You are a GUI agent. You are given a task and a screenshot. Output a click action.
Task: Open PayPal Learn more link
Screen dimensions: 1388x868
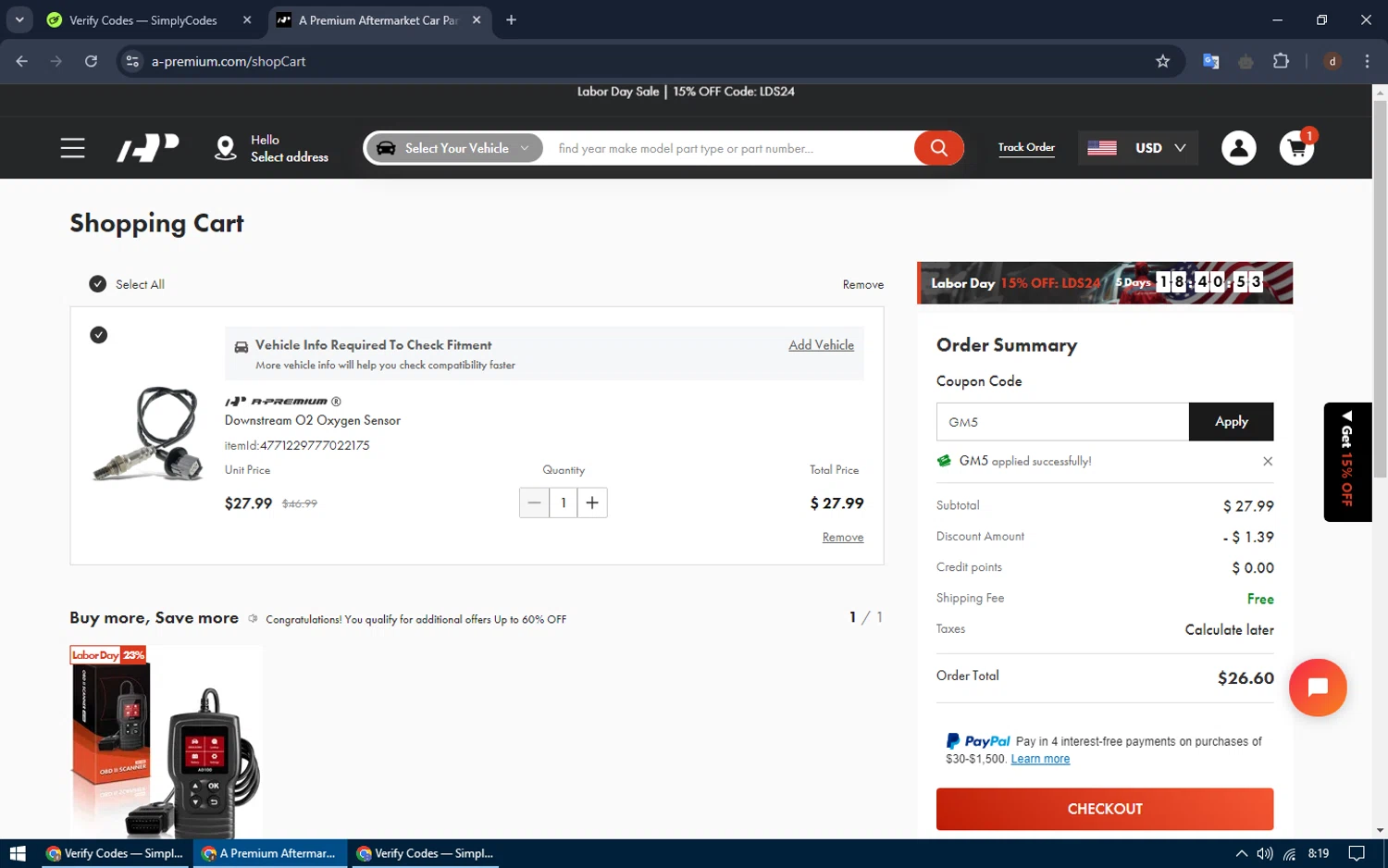coord(1040,759)
